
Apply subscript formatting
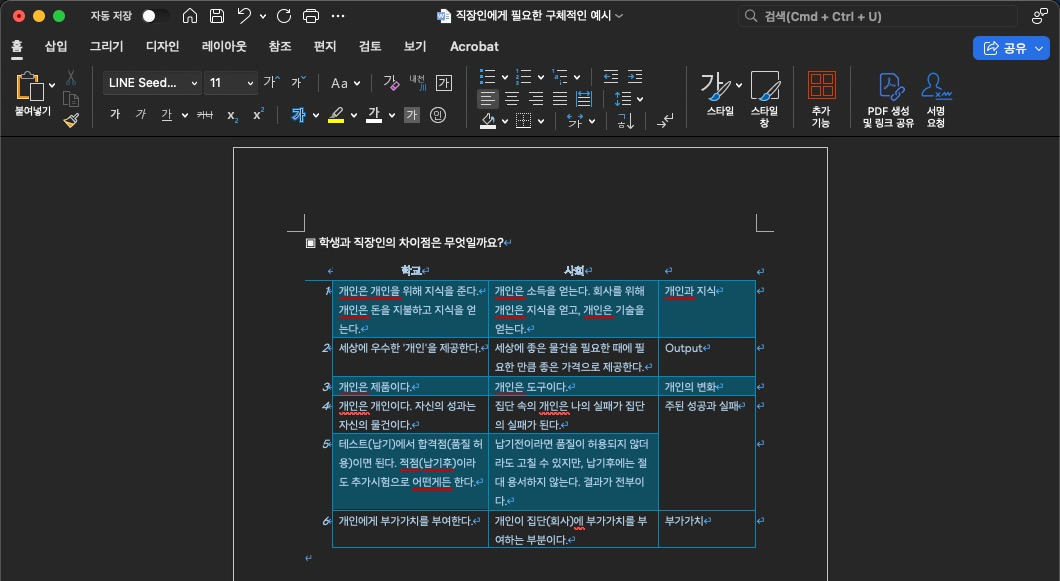232,114
